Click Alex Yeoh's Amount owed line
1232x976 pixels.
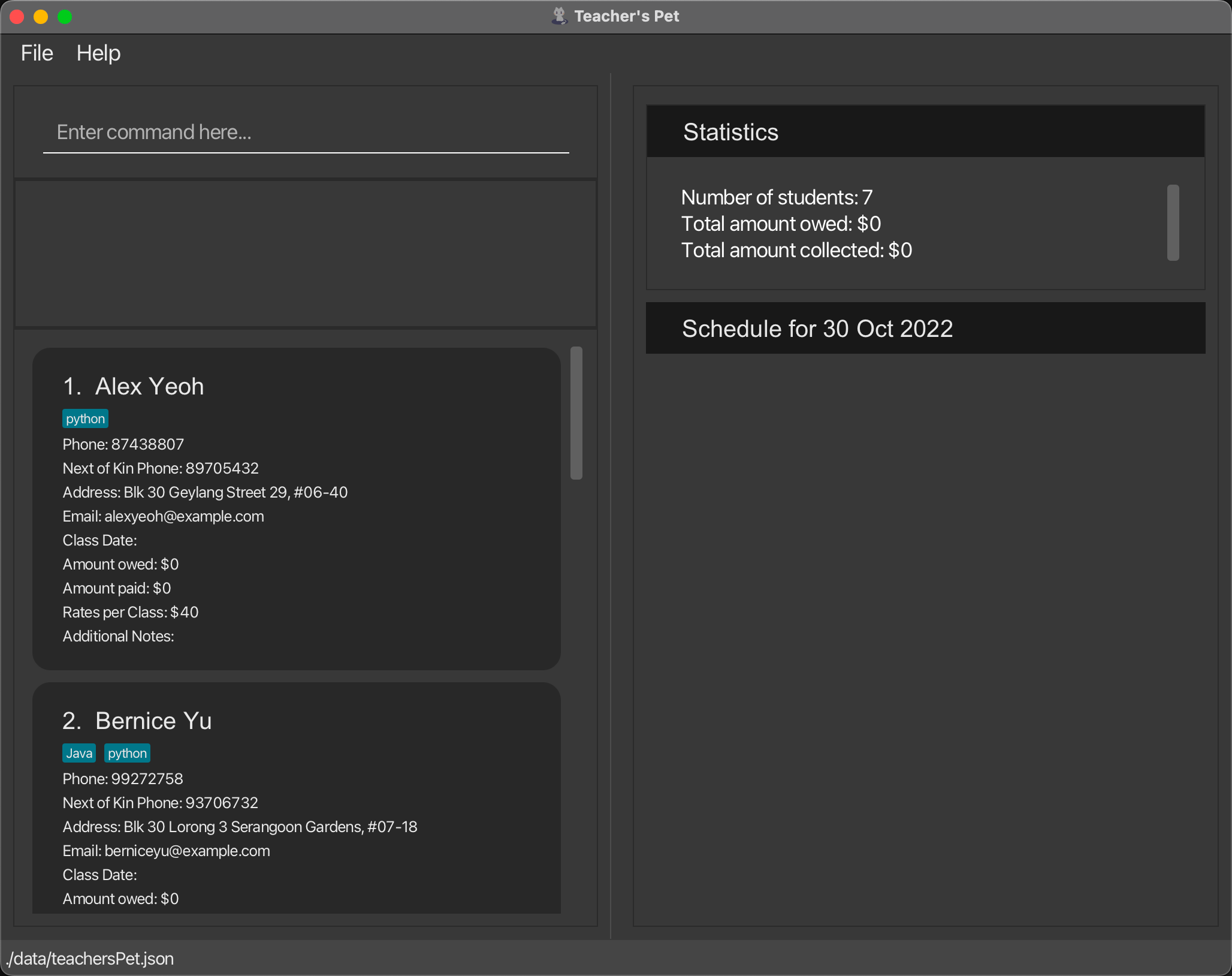point(120,564)
